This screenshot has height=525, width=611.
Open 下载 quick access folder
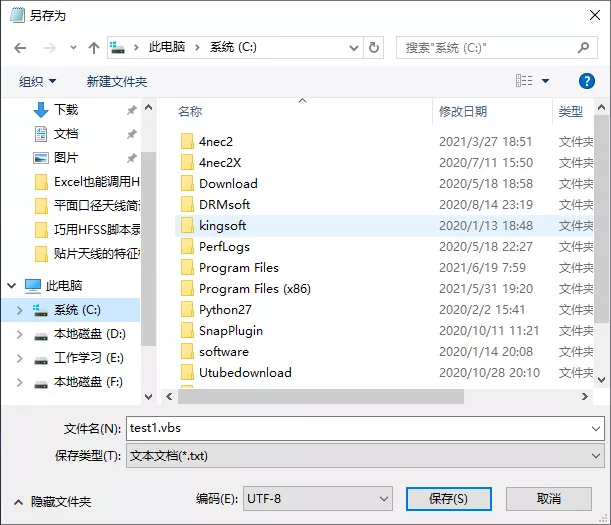point(66,110)
